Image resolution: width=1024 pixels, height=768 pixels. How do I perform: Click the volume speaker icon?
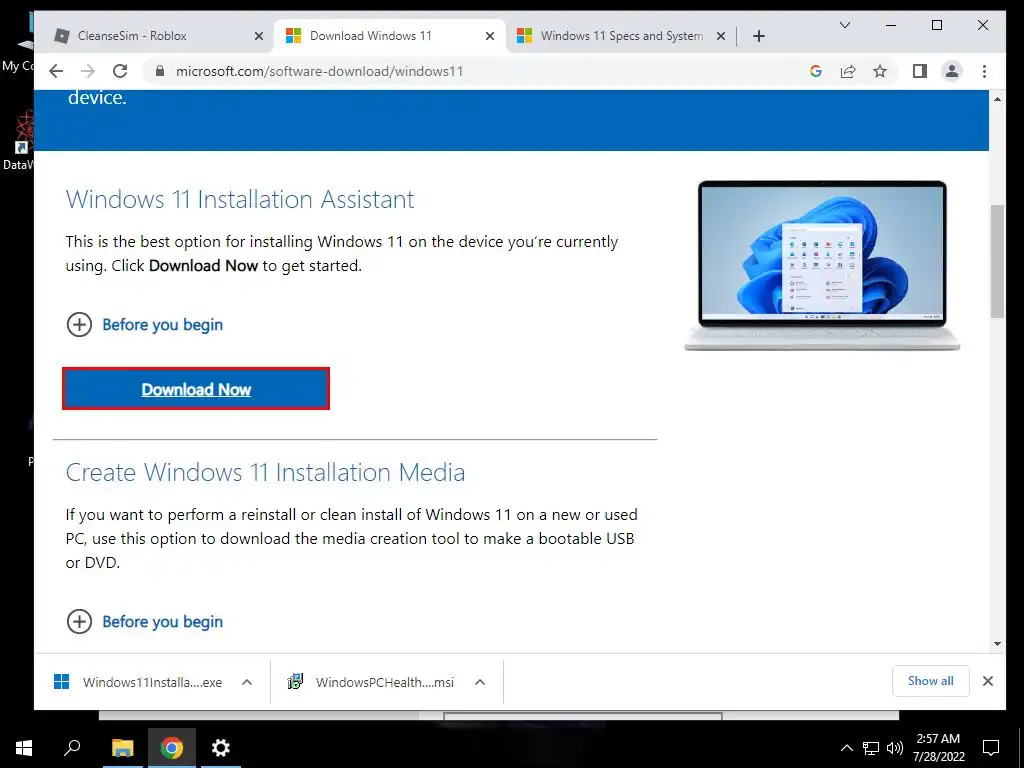click(x=895, y=748)
